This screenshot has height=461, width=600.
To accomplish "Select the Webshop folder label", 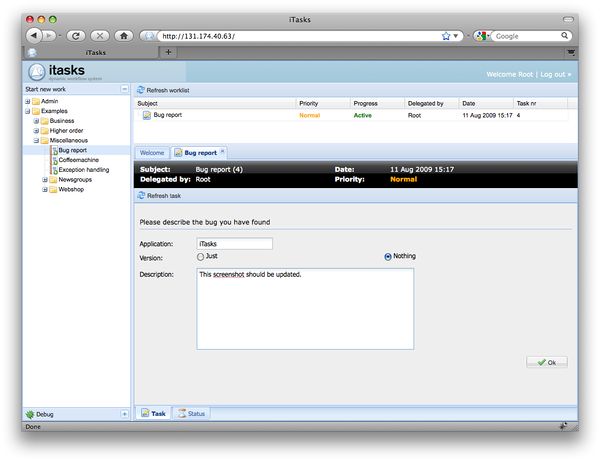I will click(71, 189).
